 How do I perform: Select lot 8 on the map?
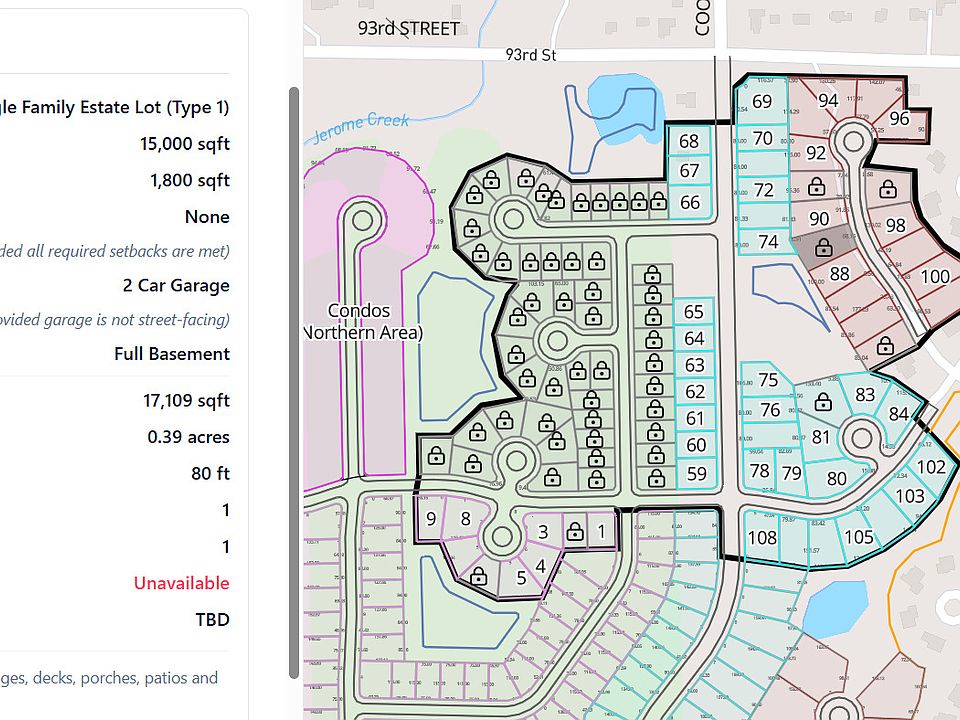[x=465, y=519]
